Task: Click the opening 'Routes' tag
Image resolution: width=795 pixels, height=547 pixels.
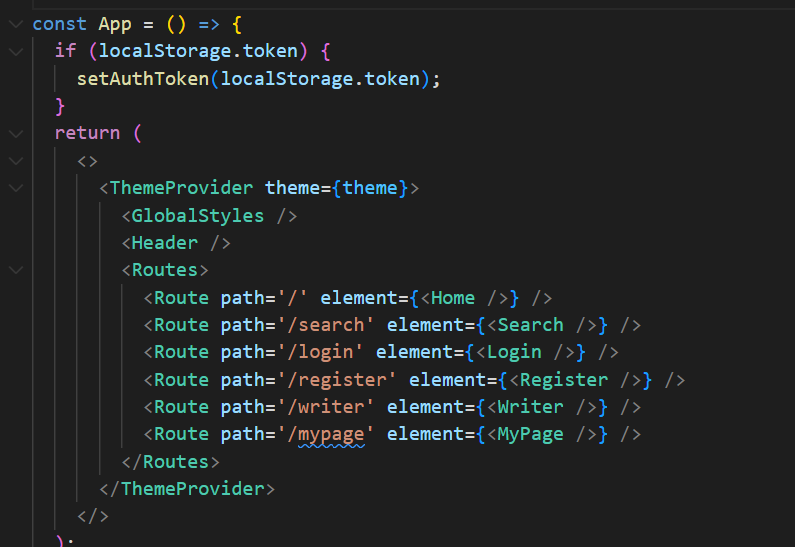Action: 165,270
